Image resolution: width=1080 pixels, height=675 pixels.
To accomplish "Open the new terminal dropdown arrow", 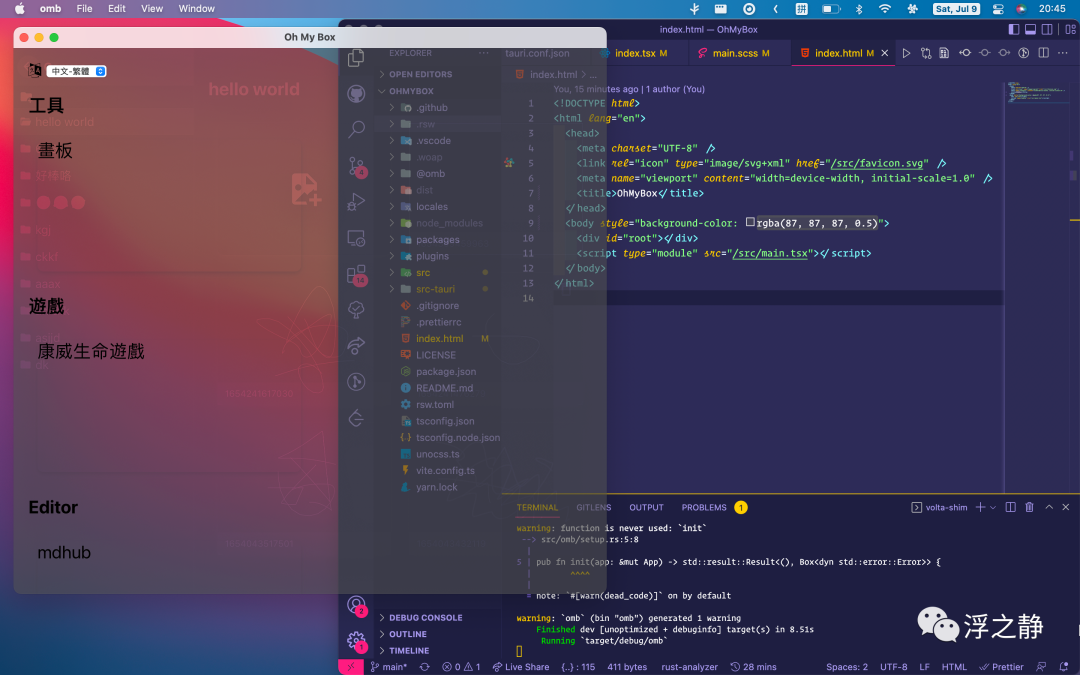I will (993, 508).
